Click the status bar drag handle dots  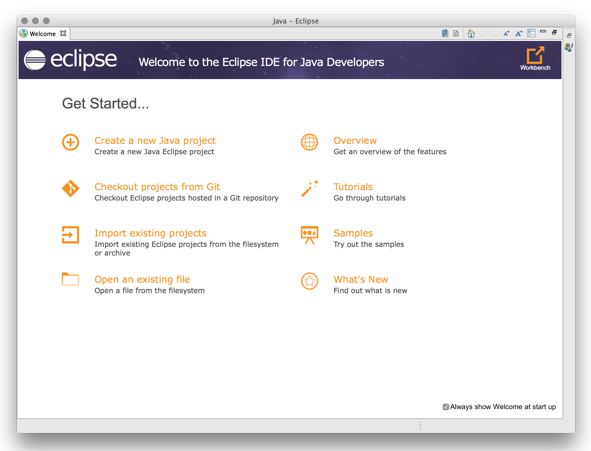(x=420, y=426)
